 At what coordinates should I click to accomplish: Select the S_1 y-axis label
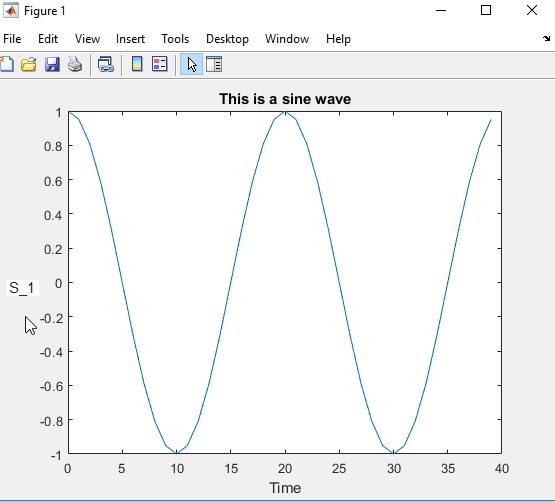point(22,288)
